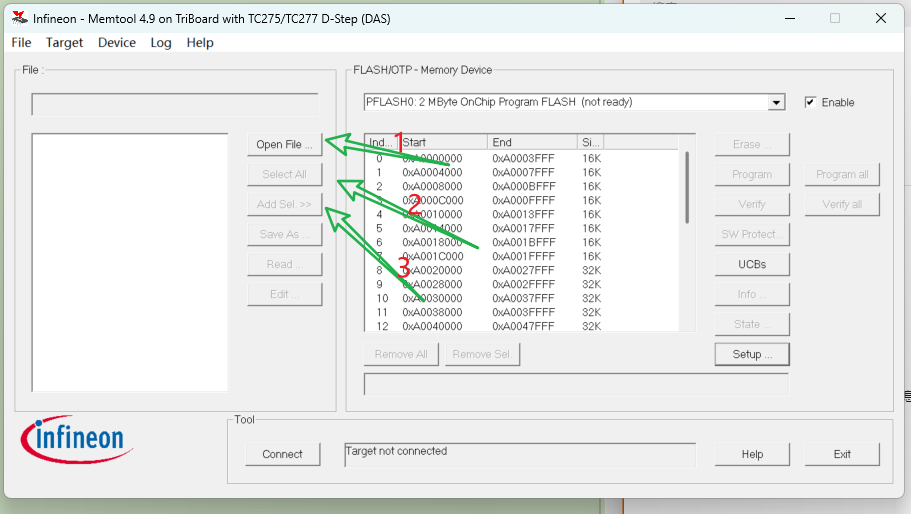Select sector row ending 0xA0017FFF
This screenshot has width=911, height=514.
coord(521,228)
